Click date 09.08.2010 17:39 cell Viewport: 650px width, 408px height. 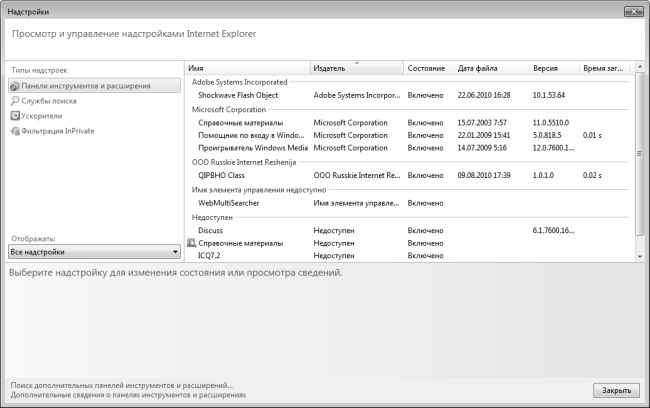484,175
